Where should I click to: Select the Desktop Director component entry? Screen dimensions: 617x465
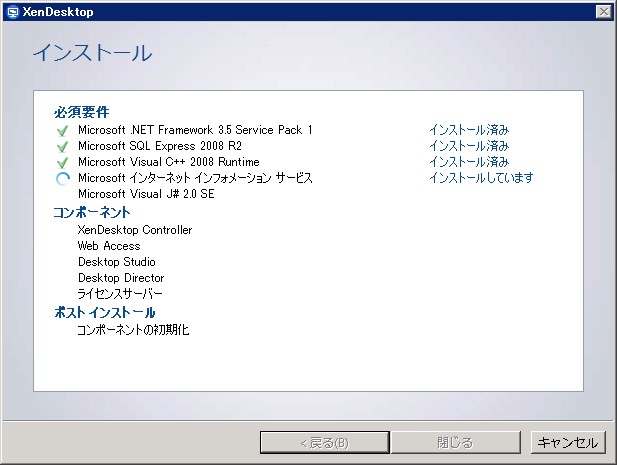pos(121,278)
